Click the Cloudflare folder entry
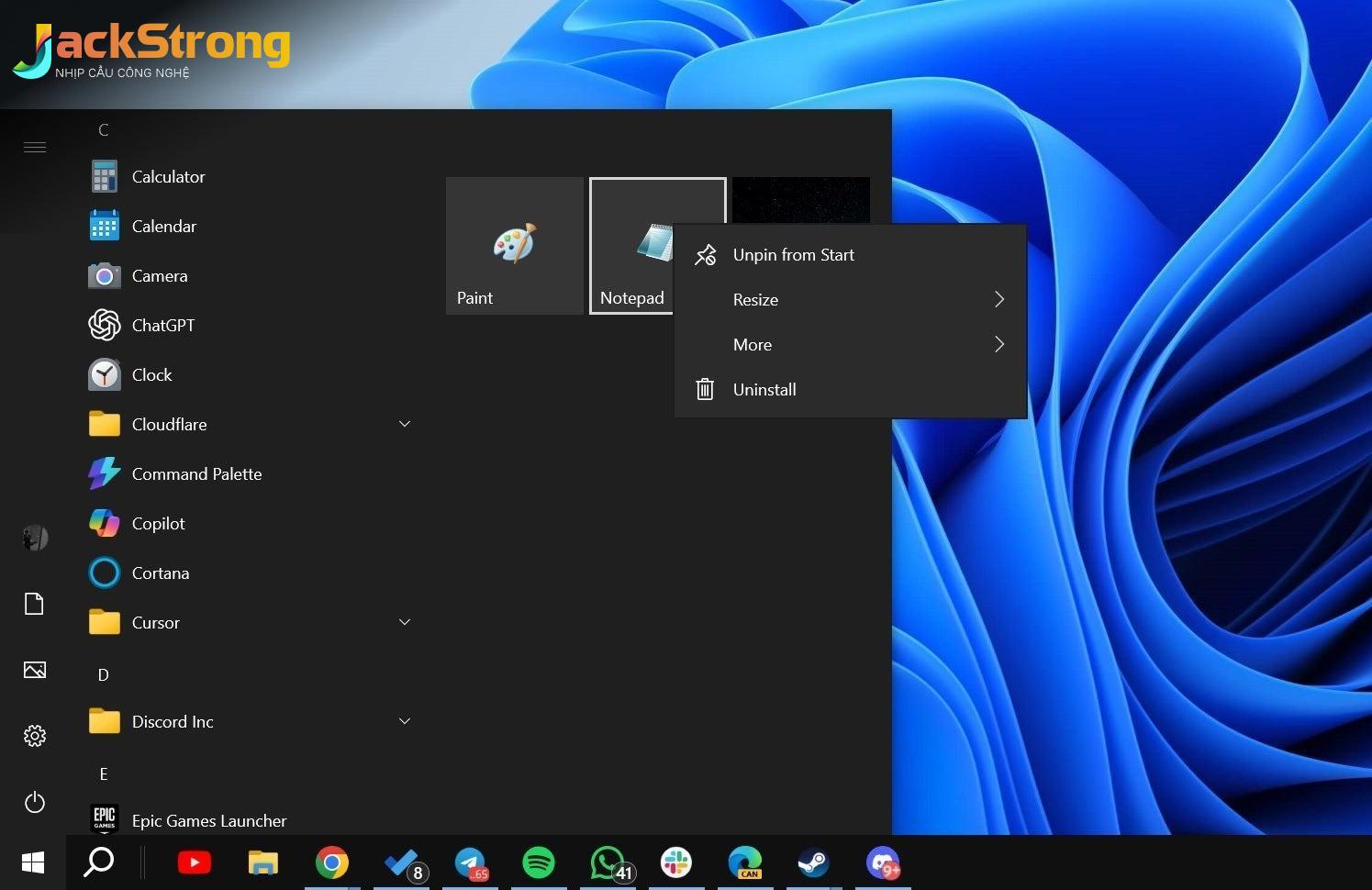1372x890 pixels. pyautogui.click(x=248, y=424)
